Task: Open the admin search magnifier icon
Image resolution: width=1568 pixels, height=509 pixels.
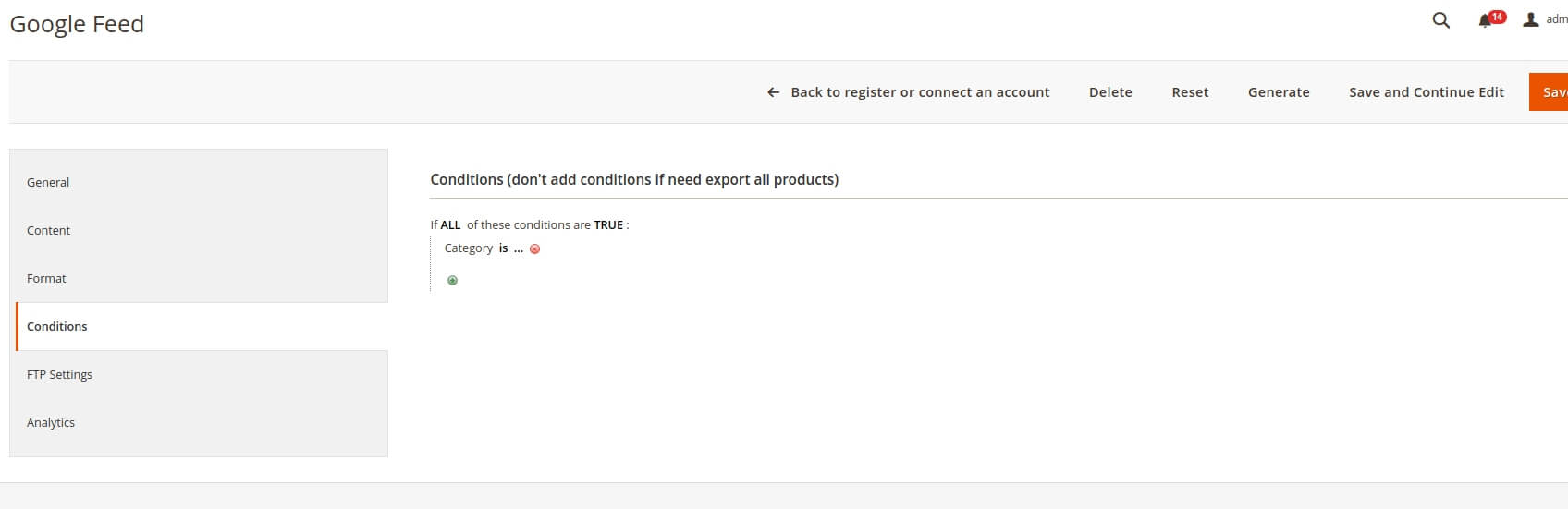Action: (1440, 20)
